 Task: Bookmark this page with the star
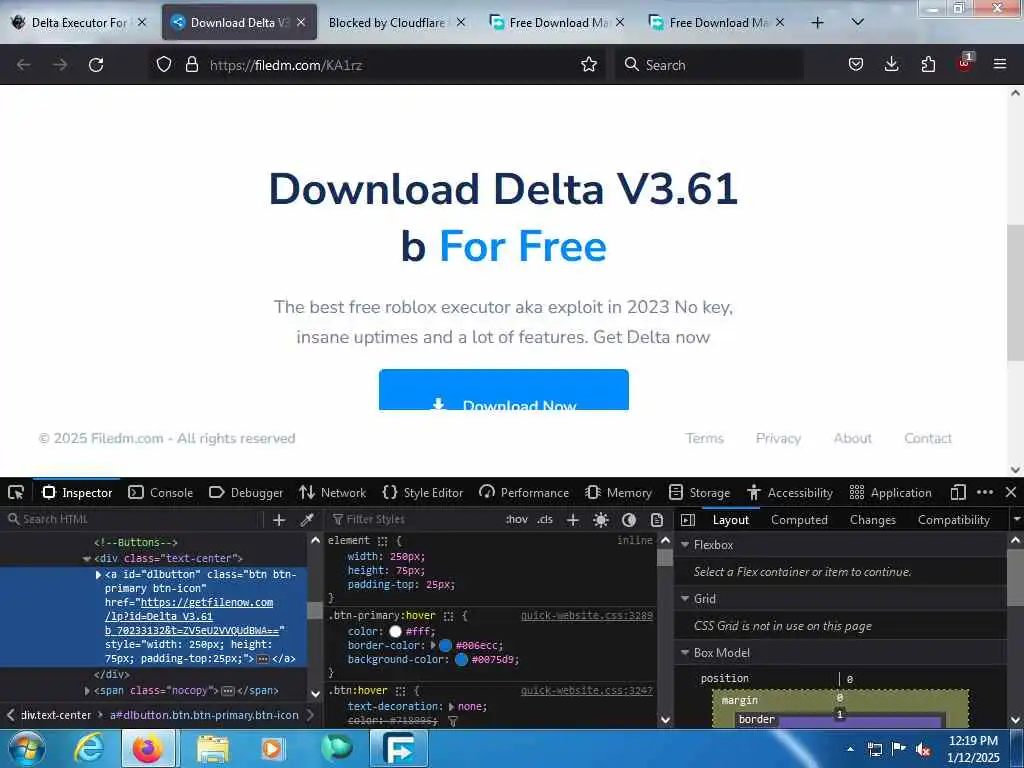tap(589, 64)
